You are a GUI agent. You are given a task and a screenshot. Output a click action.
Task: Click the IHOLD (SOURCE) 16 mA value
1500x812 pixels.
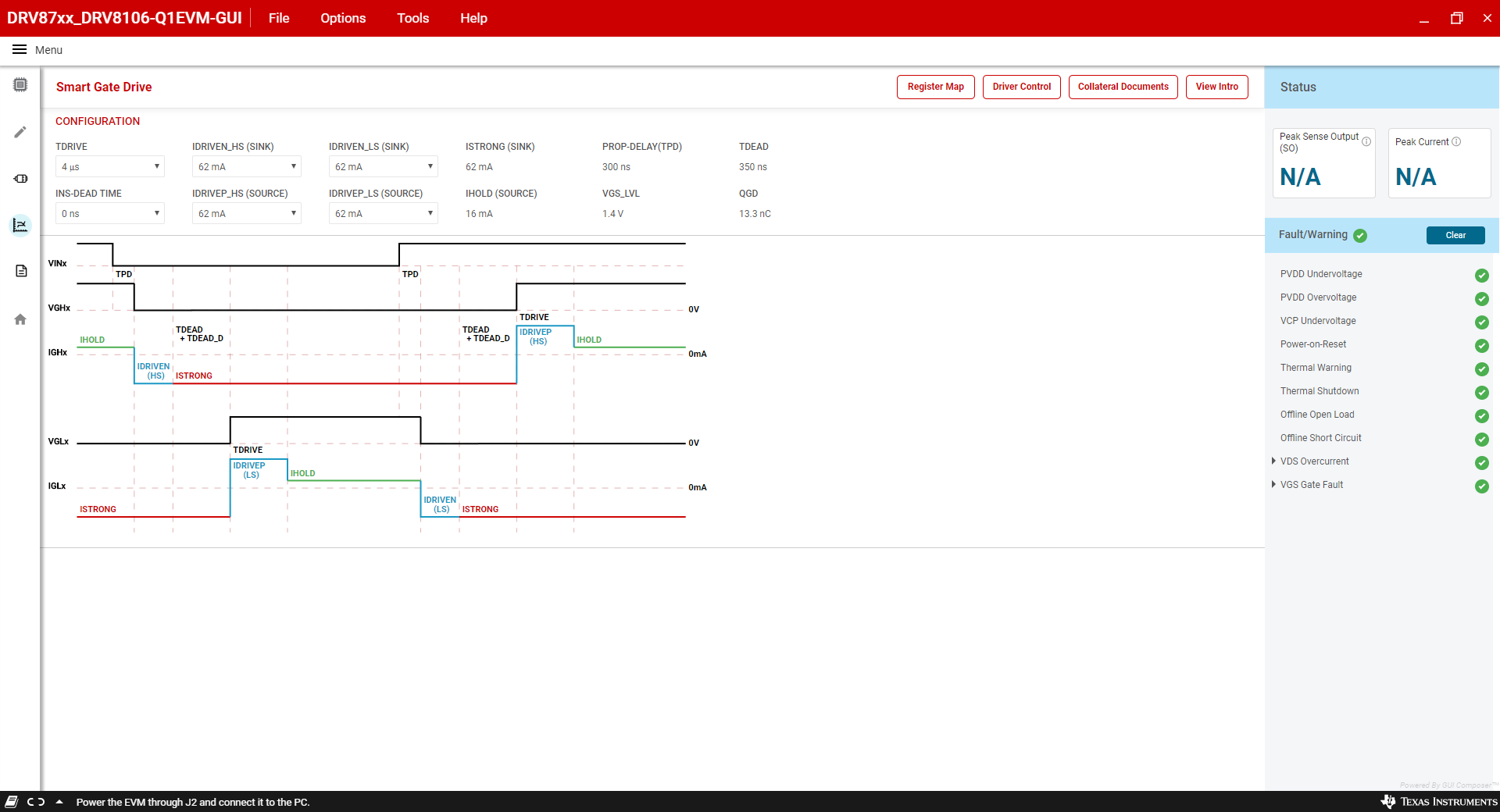tap(479, 214)
